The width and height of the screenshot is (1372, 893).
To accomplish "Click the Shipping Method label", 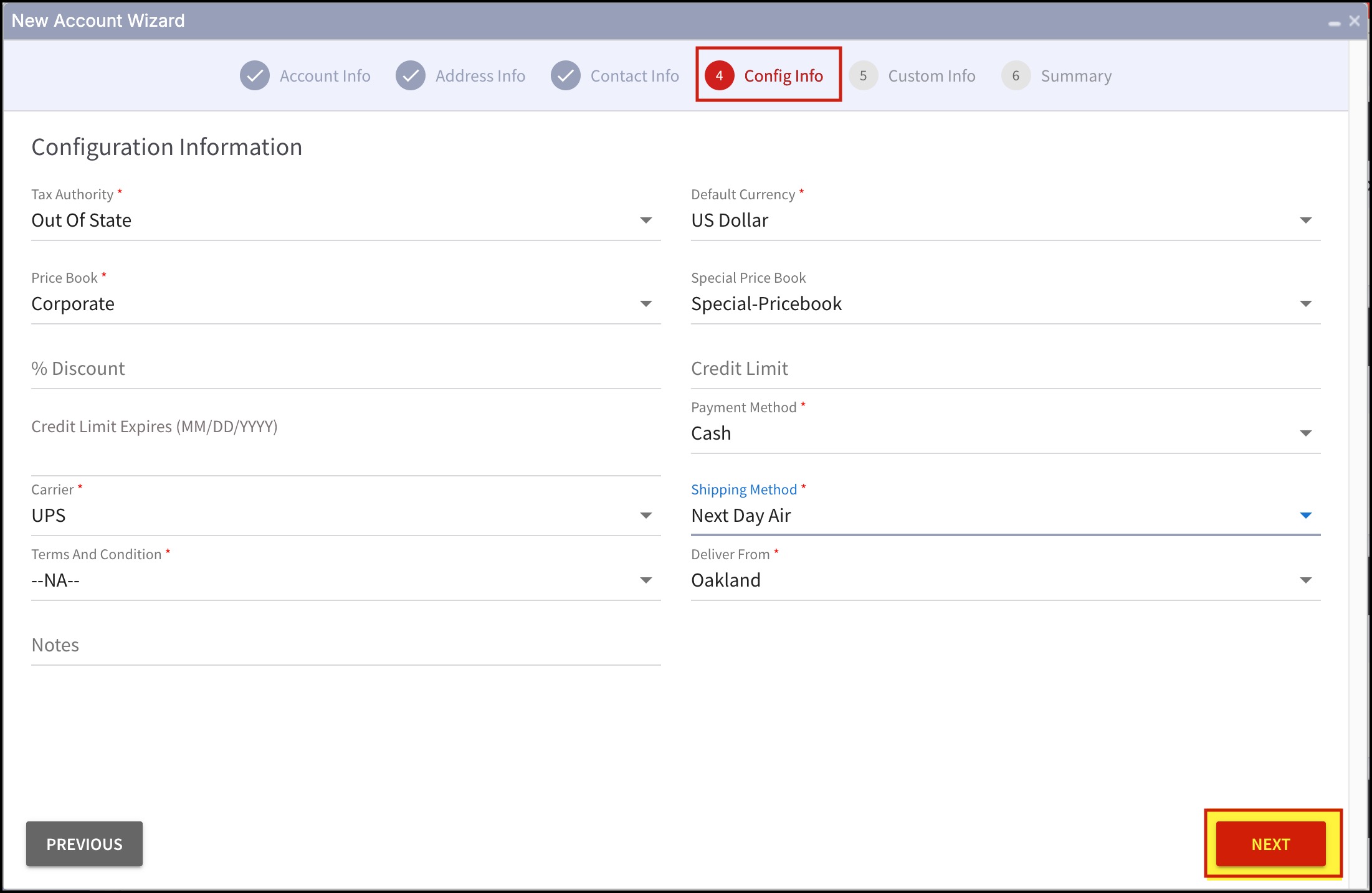I will pyautogui.click(x=744, y=489).
